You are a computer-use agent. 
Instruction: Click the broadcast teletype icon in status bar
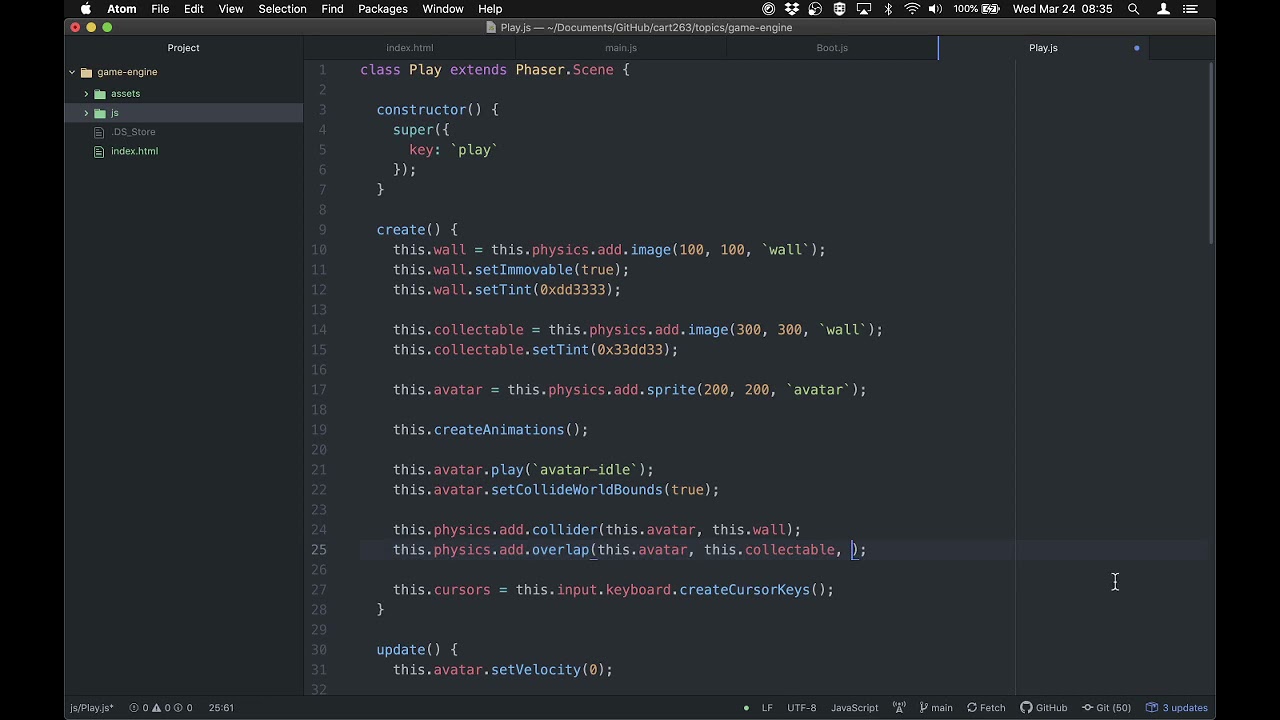899,708
